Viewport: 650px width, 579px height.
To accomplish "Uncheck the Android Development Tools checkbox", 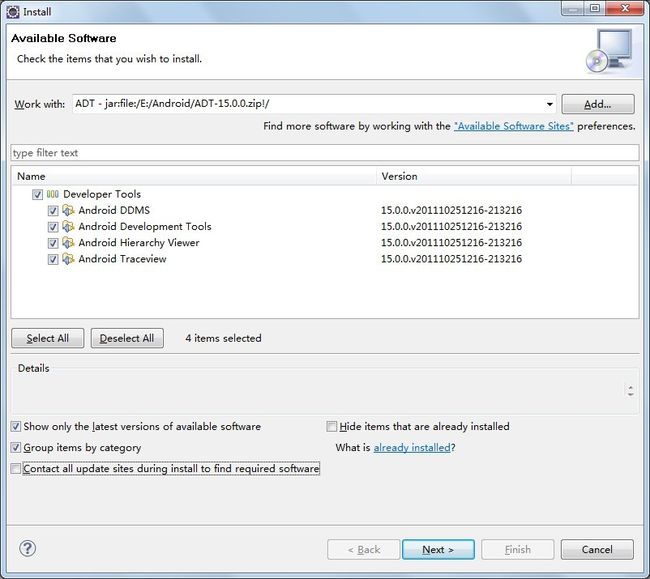I will tap(53, 227).
